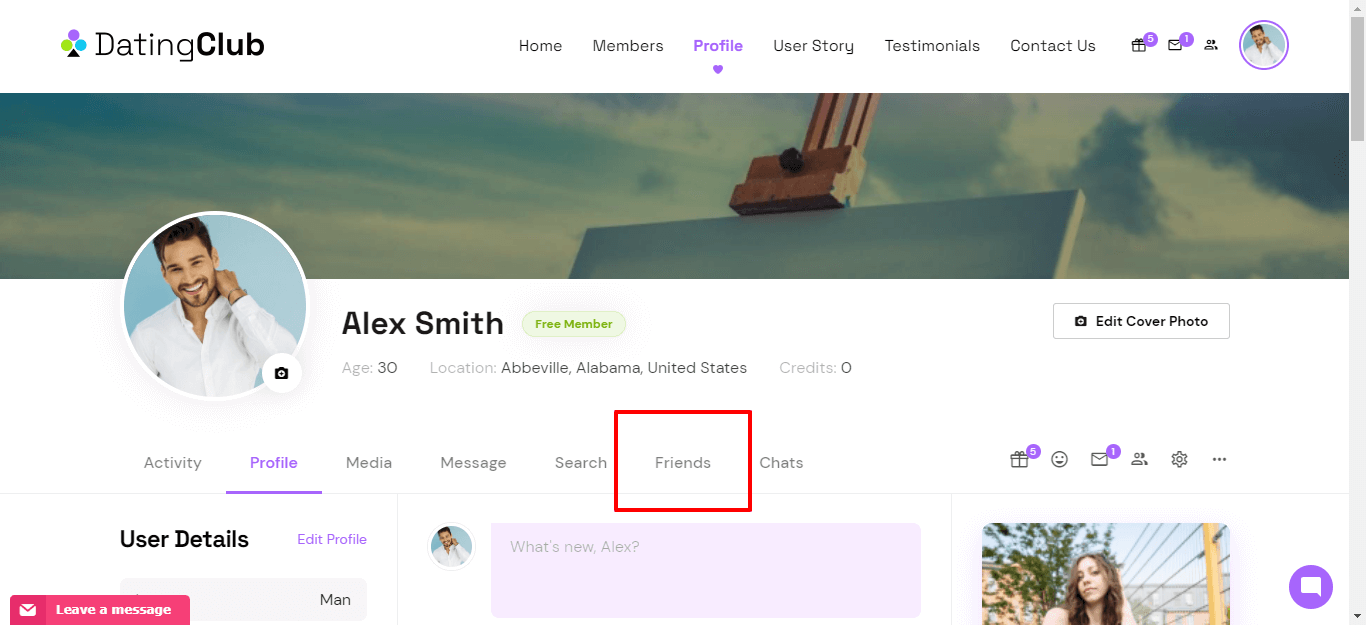This screenshot has width=1366, height=625.
Task: Open user avatar menu in header
Action: [1264, 45]
